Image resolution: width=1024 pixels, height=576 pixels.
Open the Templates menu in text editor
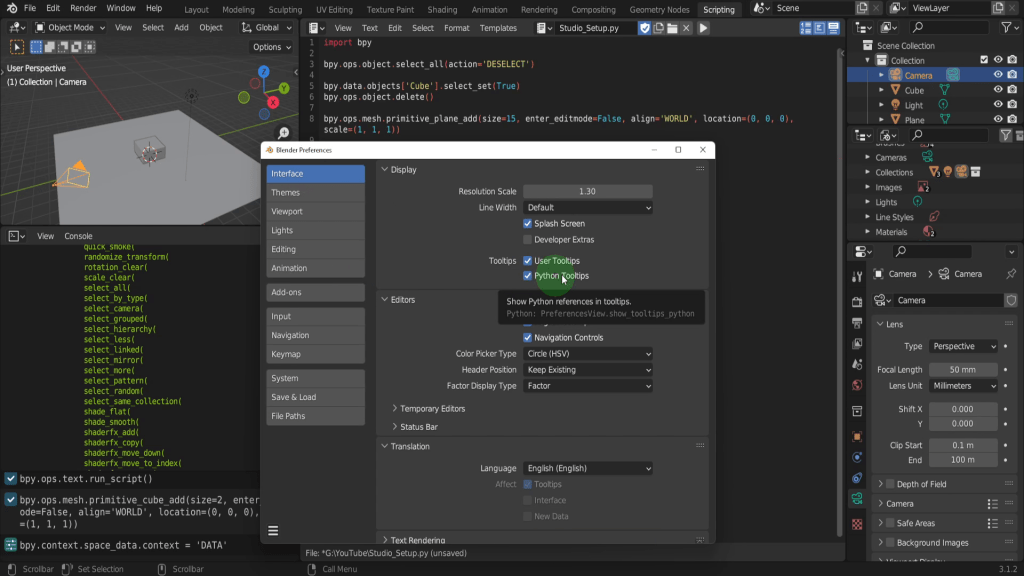tap(498, 28)
